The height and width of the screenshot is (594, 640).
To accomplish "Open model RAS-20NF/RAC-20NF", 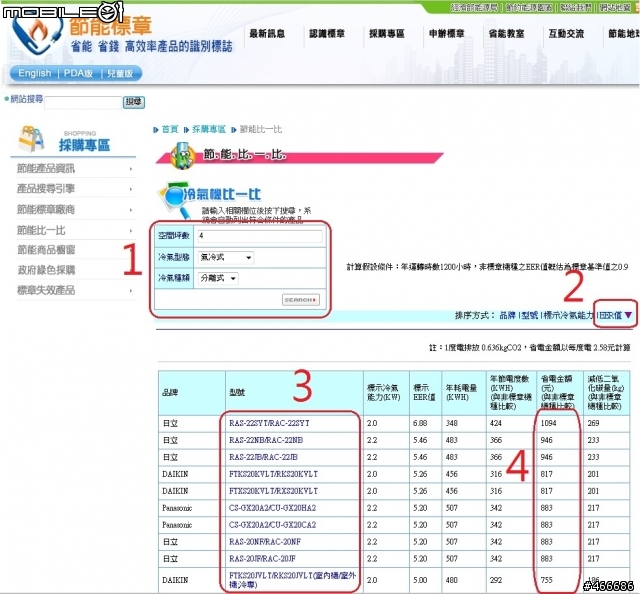I will [x=265, y=542].
